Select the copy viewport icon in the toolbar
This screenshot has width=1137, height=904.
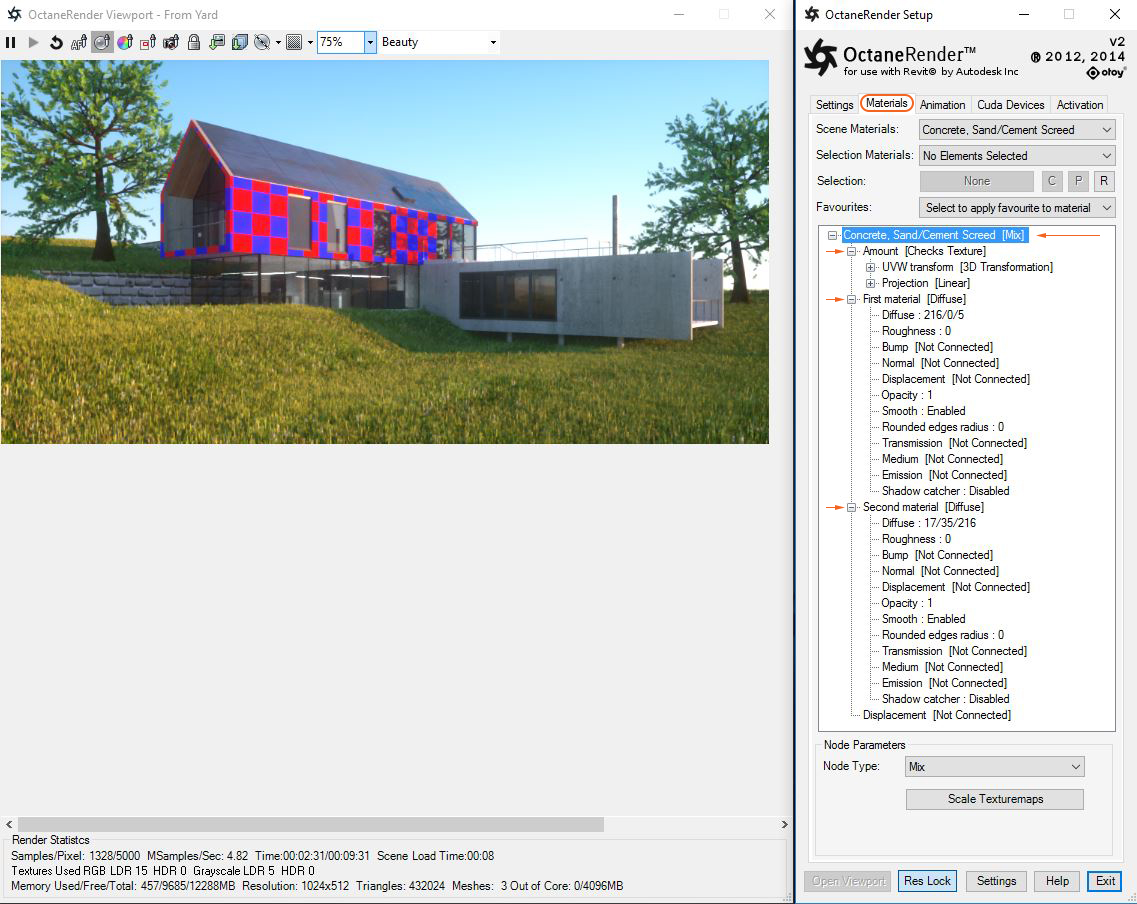point(240,42)
